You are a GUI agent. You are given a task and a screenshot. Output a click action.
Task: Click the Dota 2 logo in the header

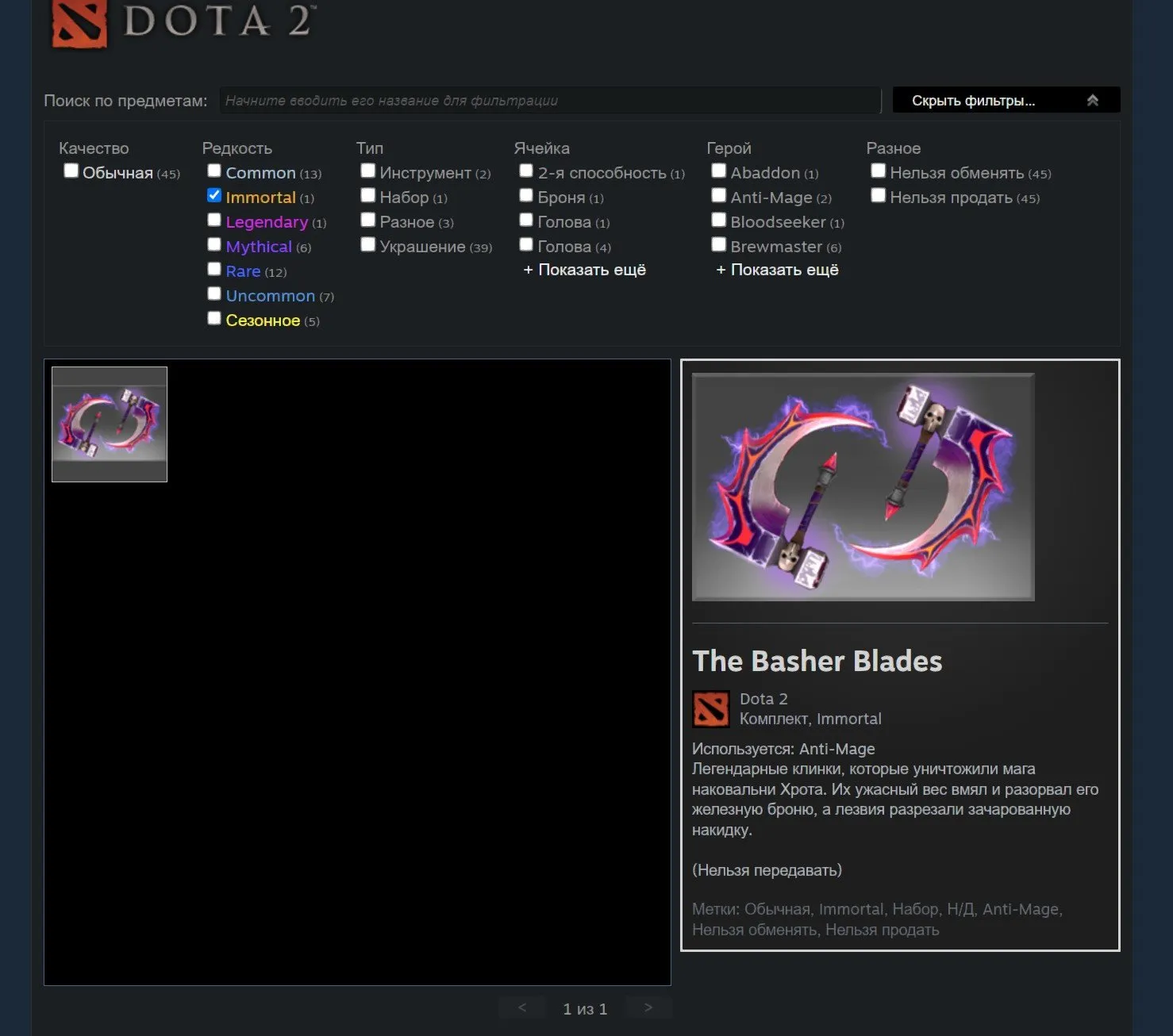coord(183,23)
